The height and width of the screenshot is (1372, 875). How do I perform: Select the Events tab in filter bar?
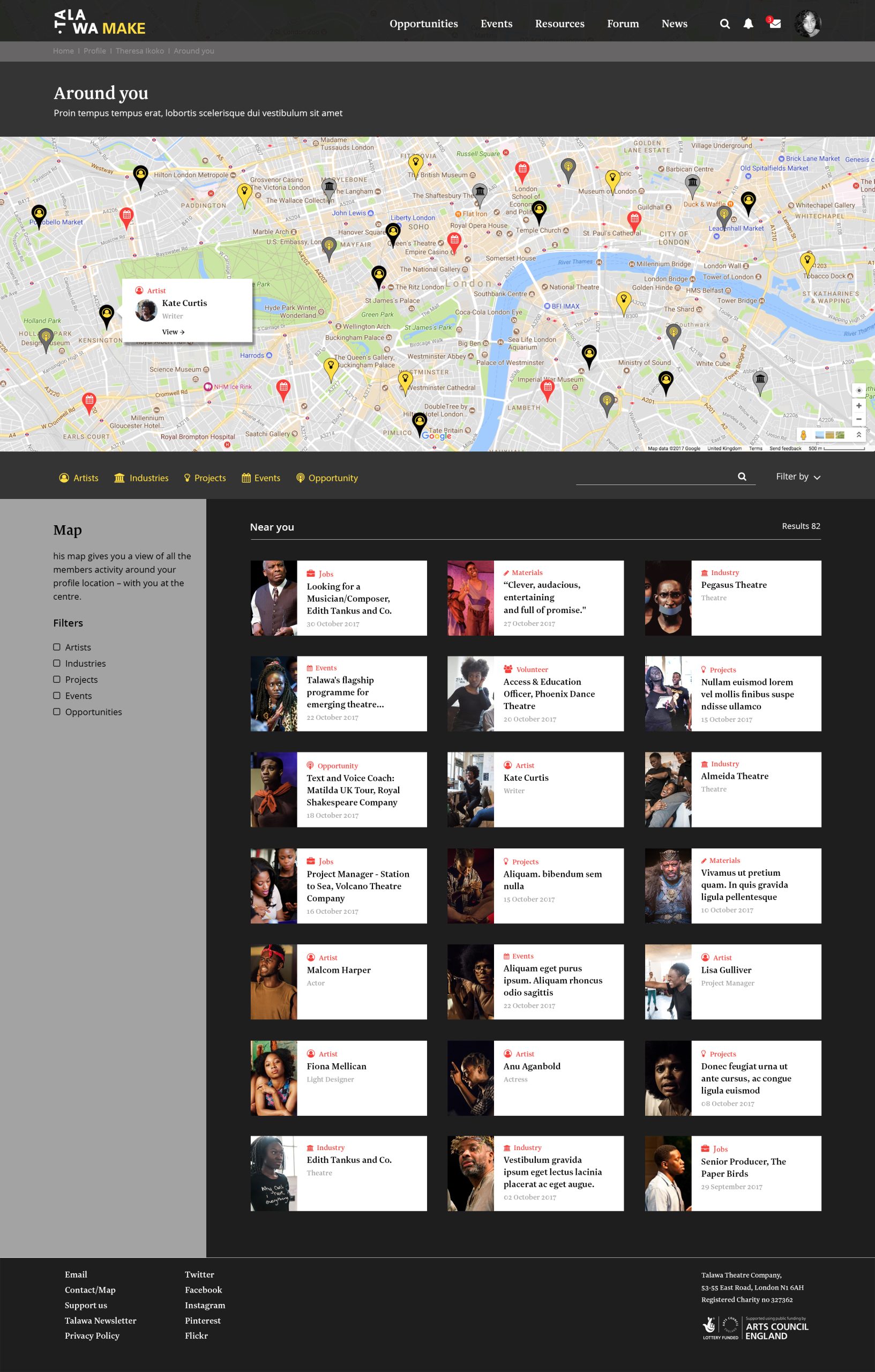pyautogui.click(x=261, y=478)
